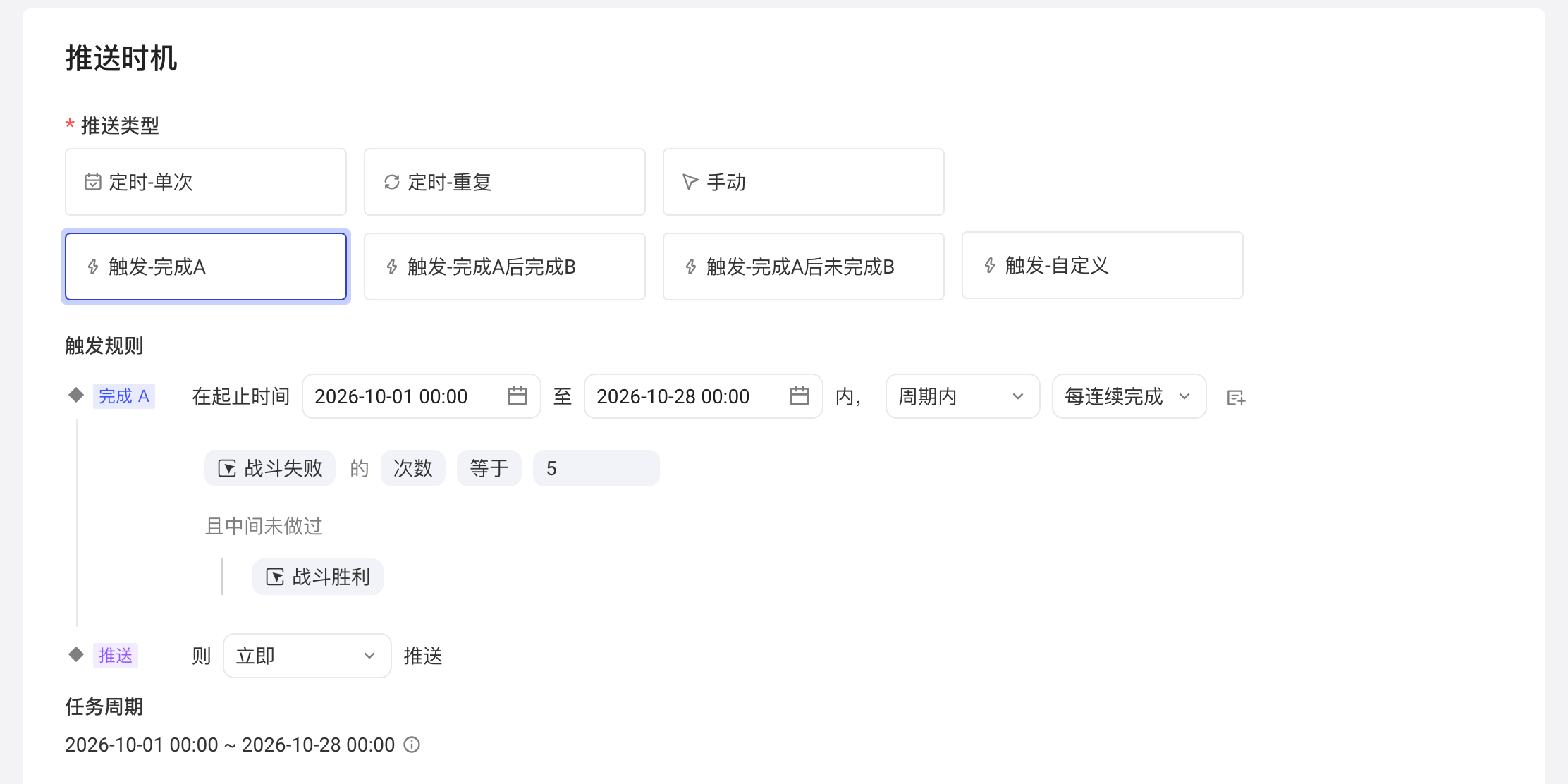Click the task period text 2026-10-01 00:00 ~ 2026-10-28 00:00
Image resolution: width=1568 pixels, height=784 pixels.
point(230,745)
